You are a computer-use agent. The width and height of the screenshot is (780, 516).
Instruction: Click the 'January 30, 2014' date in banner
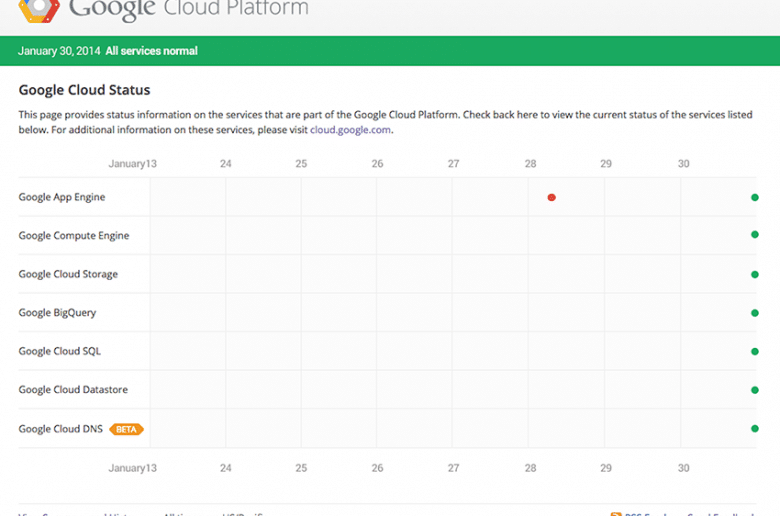coord(59,51)
